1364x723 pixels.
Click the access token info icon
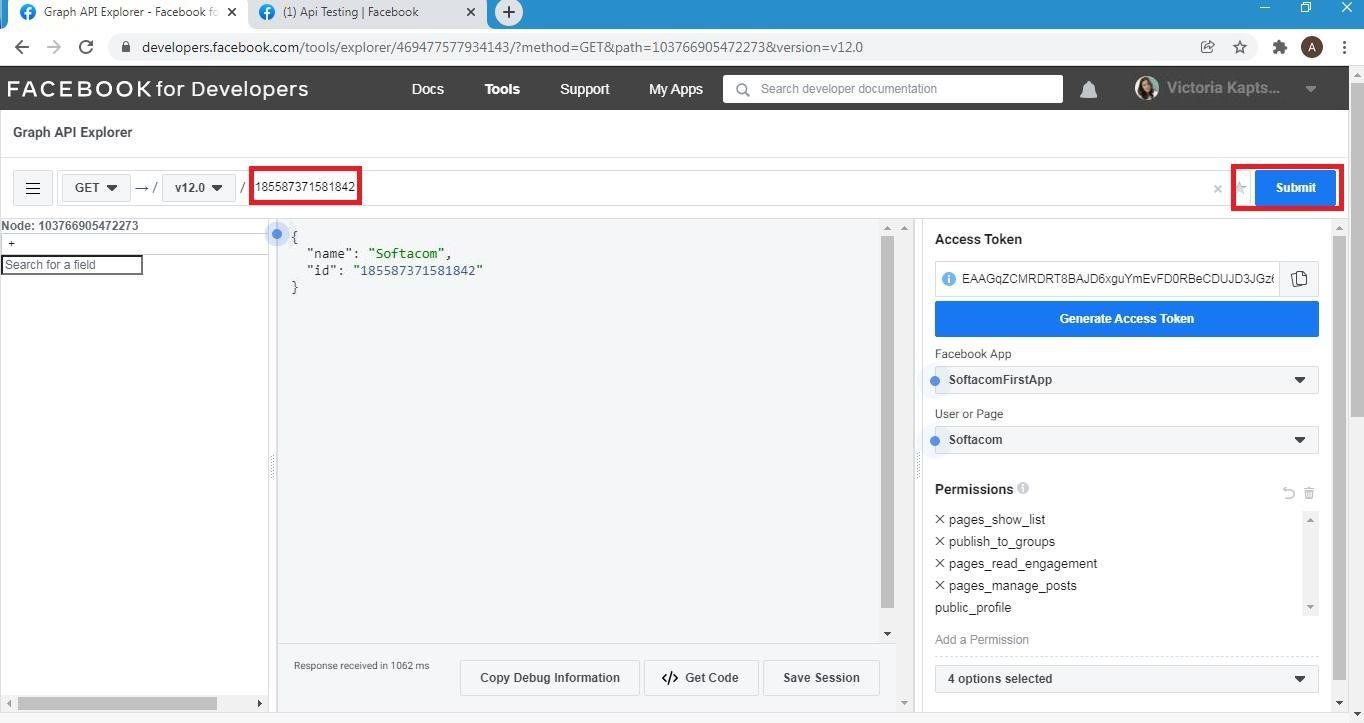[x=949, y=279]
